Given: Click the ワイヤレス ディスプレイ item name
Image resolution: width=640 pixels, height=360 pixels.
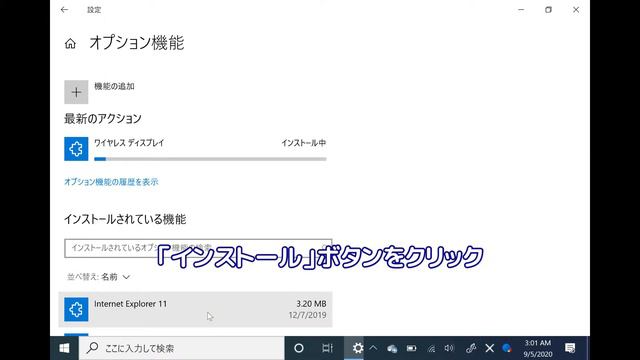Looking at the screenshot, I should pos(129,143).
